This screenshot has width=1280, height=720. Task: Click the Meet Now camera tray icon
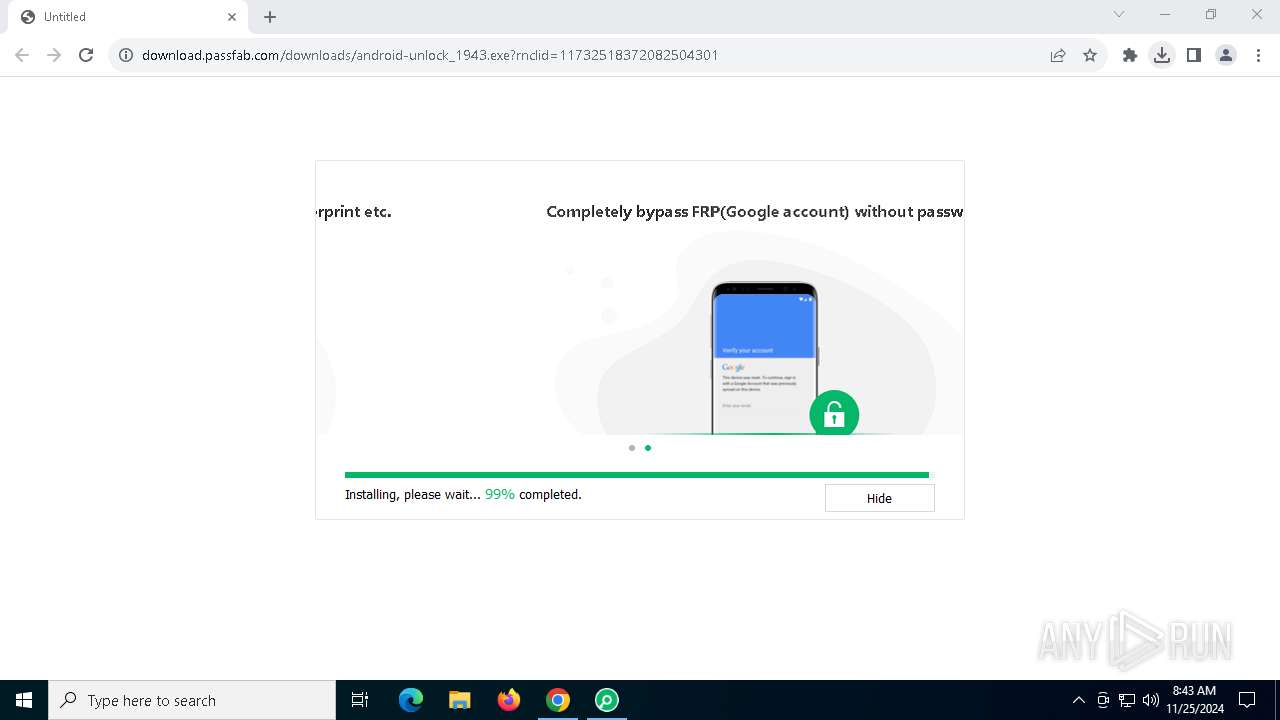click(x=1103, y=700)
